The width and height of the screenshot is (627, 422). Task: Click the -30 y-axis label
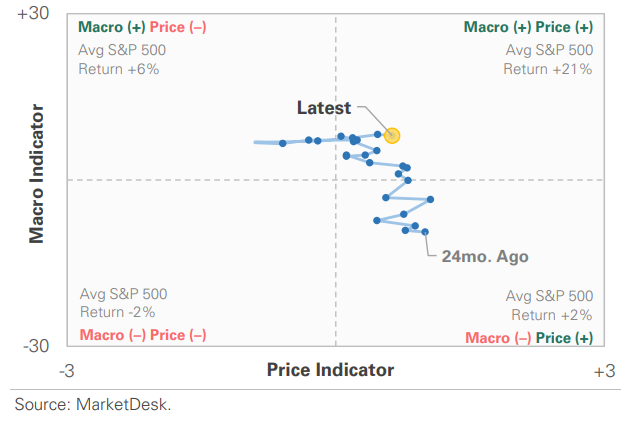(36, 346)
